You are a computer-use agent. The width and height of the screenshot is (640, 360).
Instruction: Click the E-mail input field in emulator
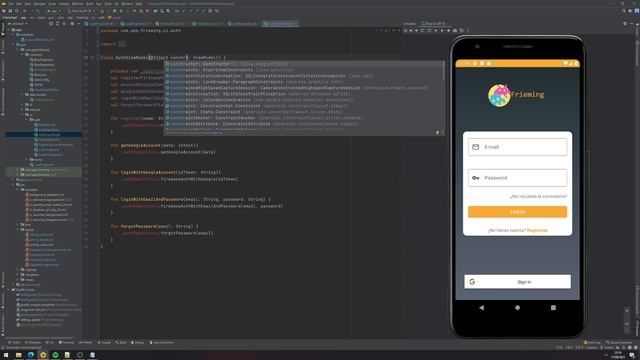point(517,147)
